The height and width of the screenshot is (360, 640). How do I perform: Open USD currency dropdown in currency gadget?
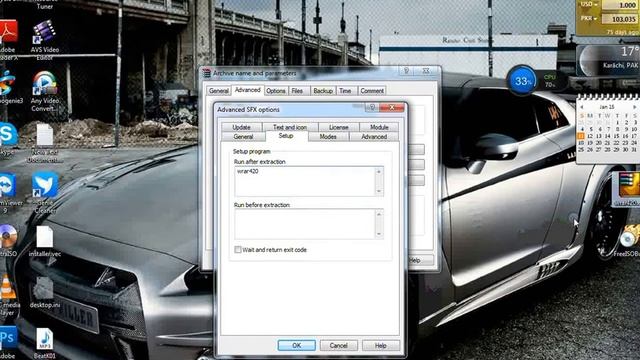[x=589, y=4]
